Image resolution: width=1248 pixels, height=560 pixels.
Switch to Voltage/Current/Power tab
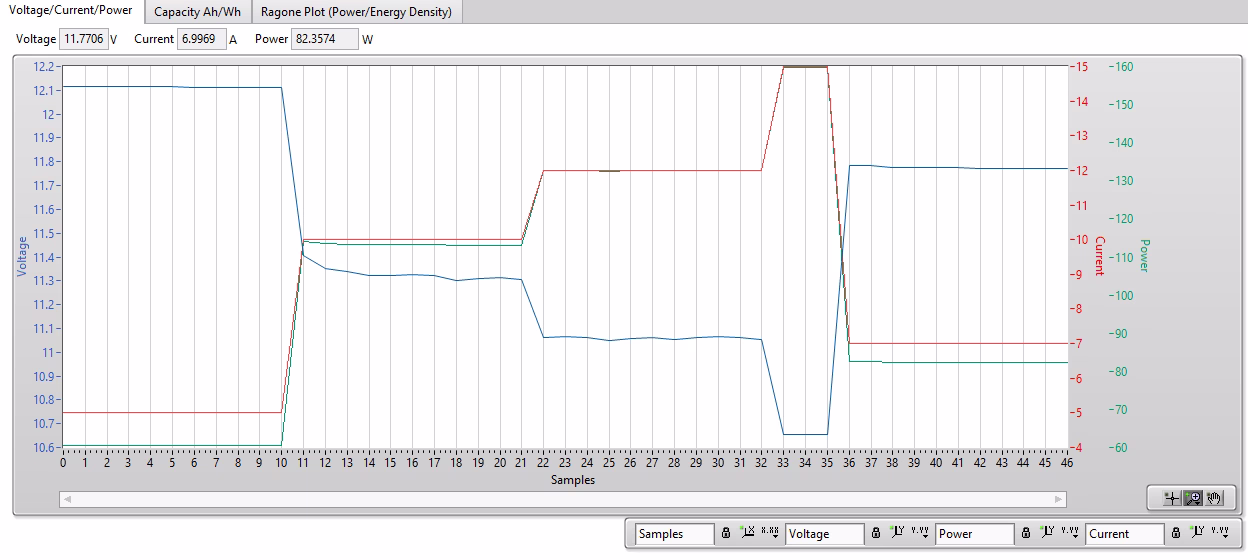coord(71,11)
